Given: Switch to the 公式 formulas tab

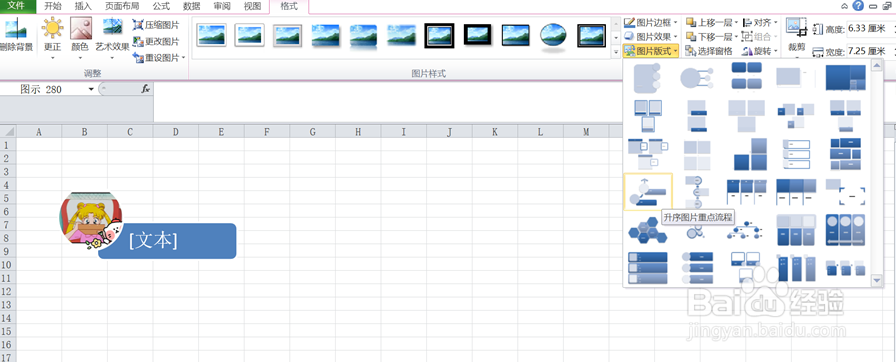Looking at the screenshot, I should click(x=161, y=7).
